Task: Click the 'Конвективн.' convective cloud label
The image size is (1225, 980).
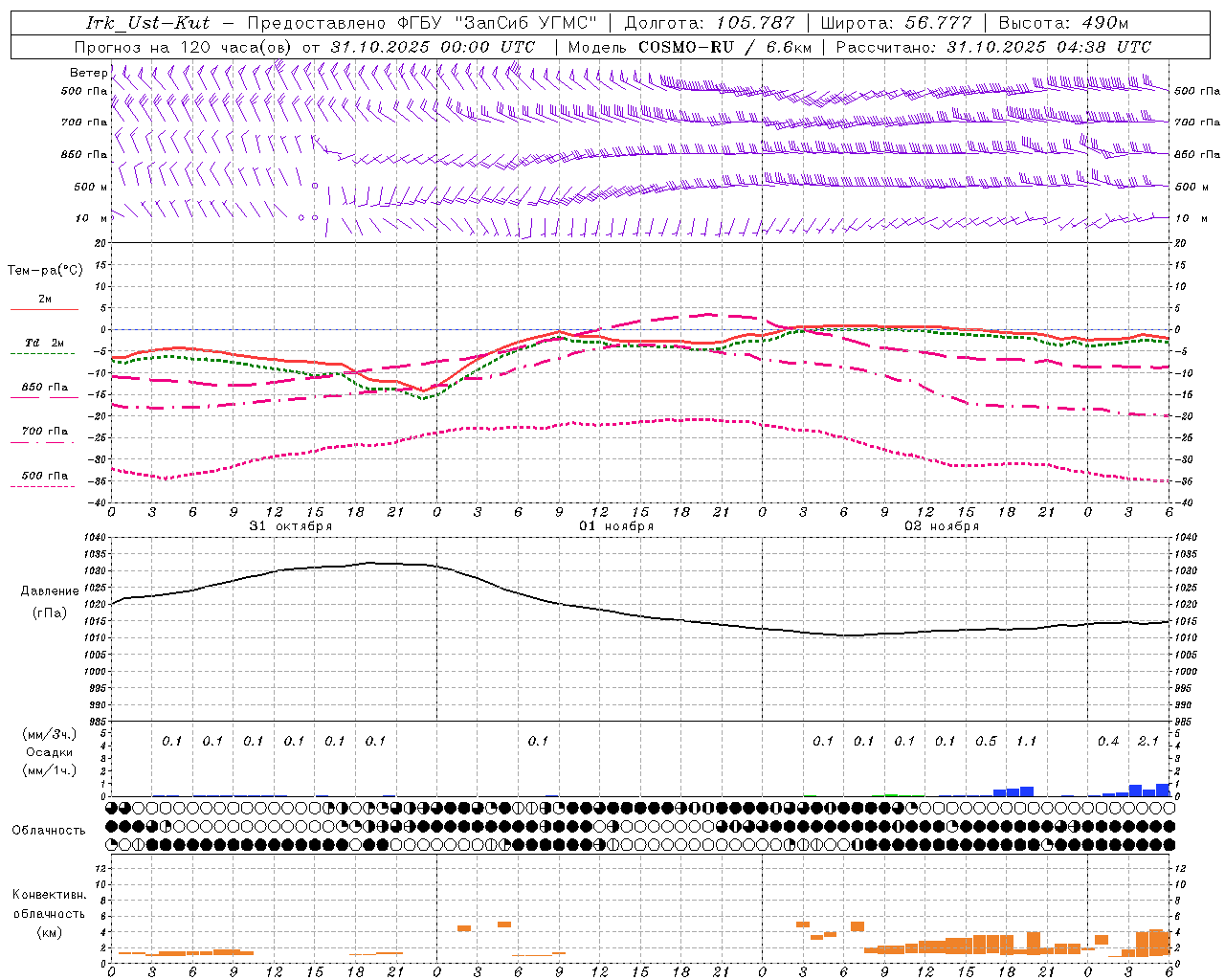Action: point(49,895)
